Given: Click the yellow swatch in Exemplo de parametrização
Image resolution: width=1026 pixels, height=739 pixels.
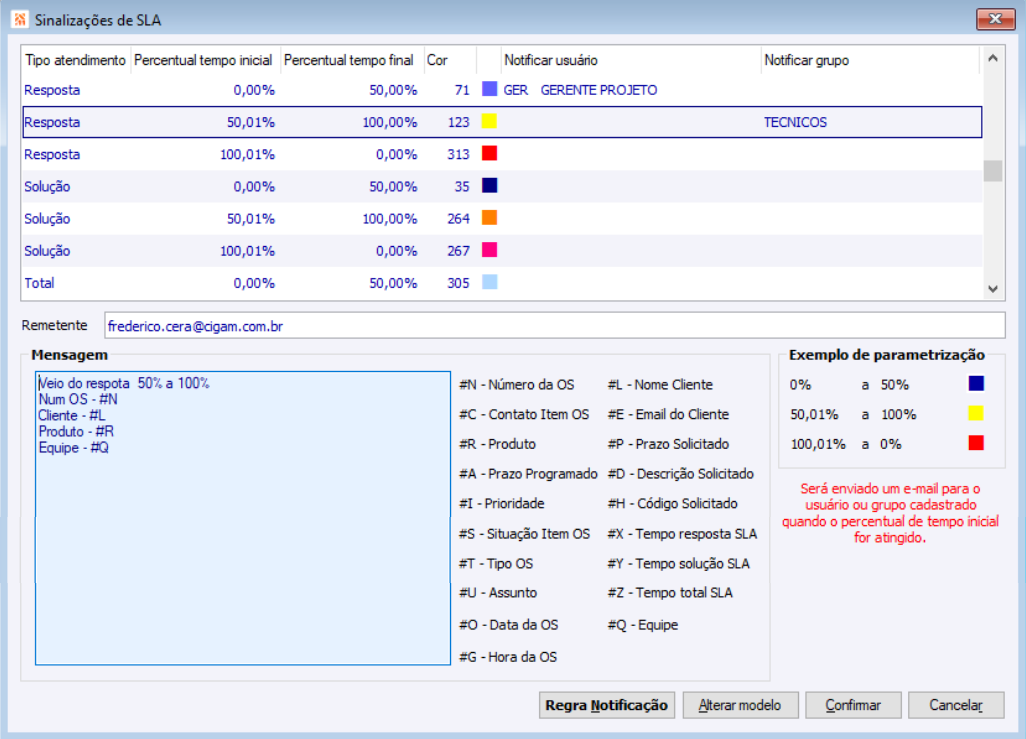Looking at the screenshot, I should click(976, 413).
